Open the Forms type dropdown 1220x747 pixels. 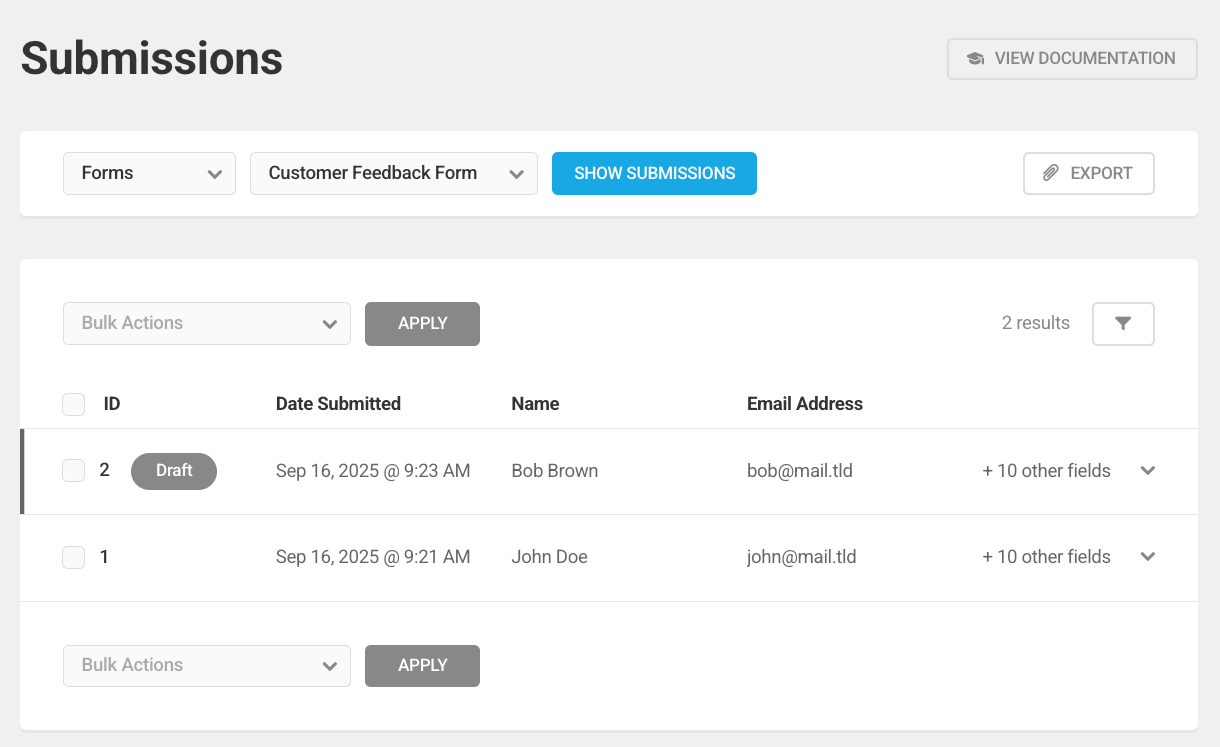[x=149, y=173]
